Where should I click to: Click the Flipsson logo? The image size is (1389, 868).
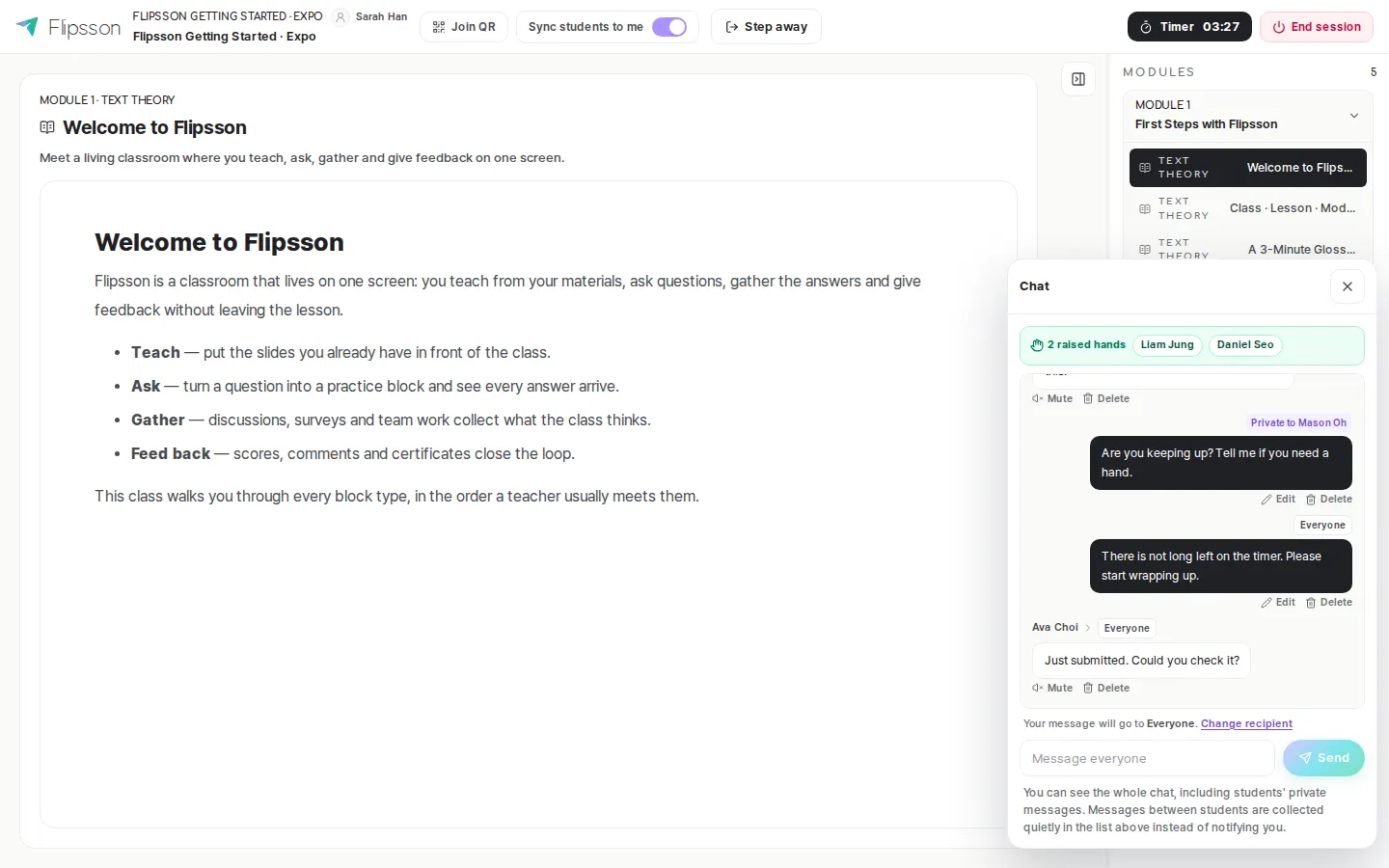(68, 27)
